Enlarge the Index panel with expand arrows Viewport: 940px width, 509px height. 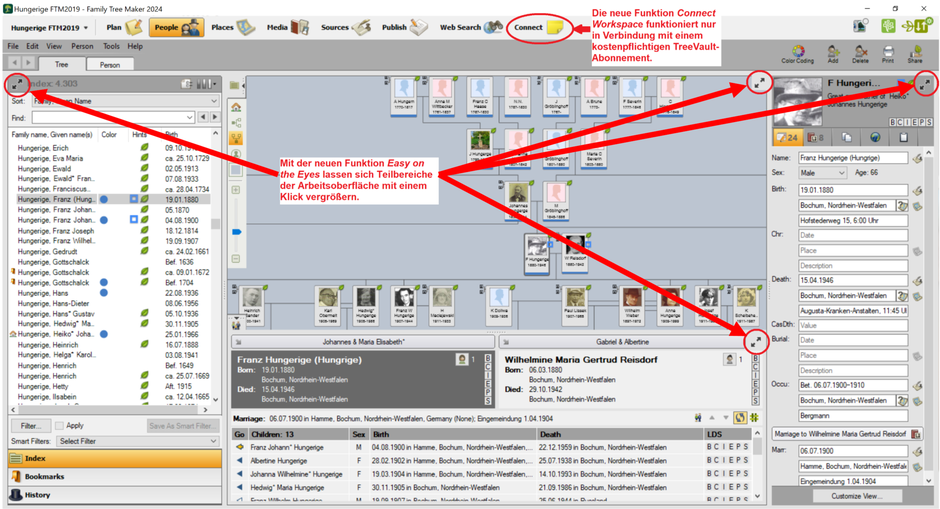(x=17, y=84)
